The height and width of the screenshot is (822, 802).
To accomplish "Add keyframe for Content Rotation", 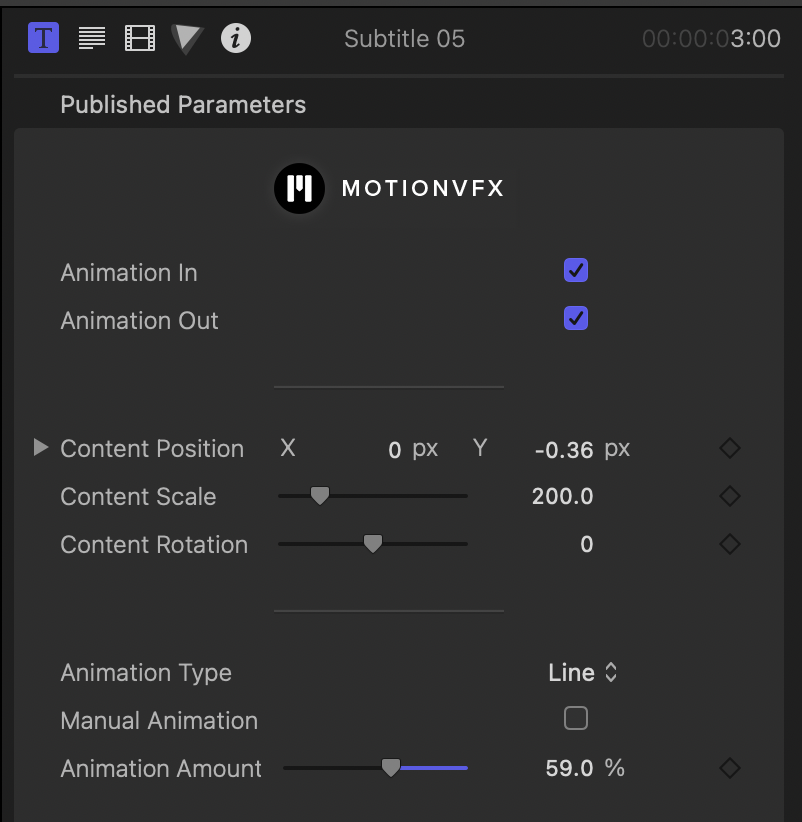I will coord(730,544).
